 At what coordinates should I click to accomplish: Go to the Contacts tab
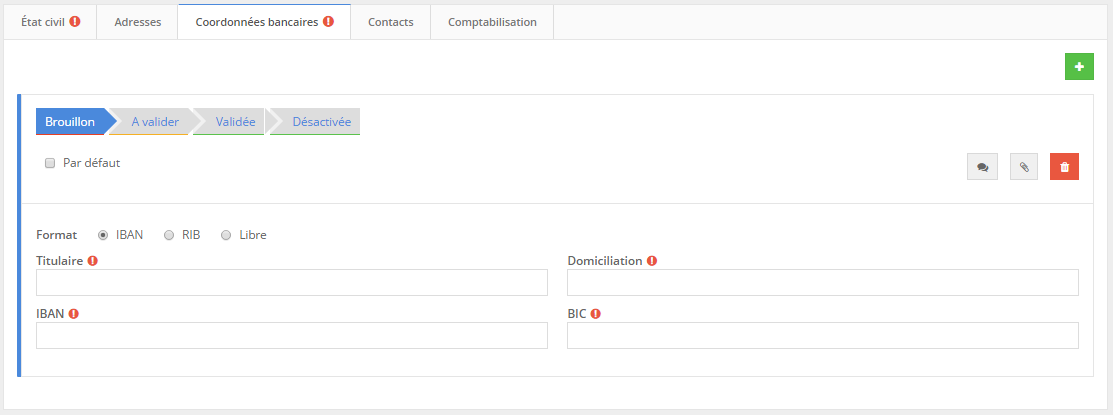pyautogui.click(x=390, y=22)
